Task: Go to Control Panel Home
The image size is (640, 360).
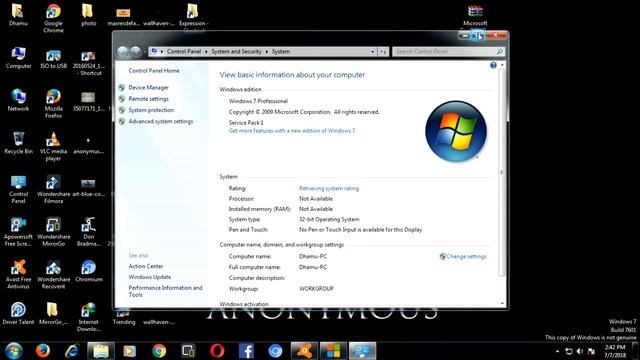Action: pos(154,71)
